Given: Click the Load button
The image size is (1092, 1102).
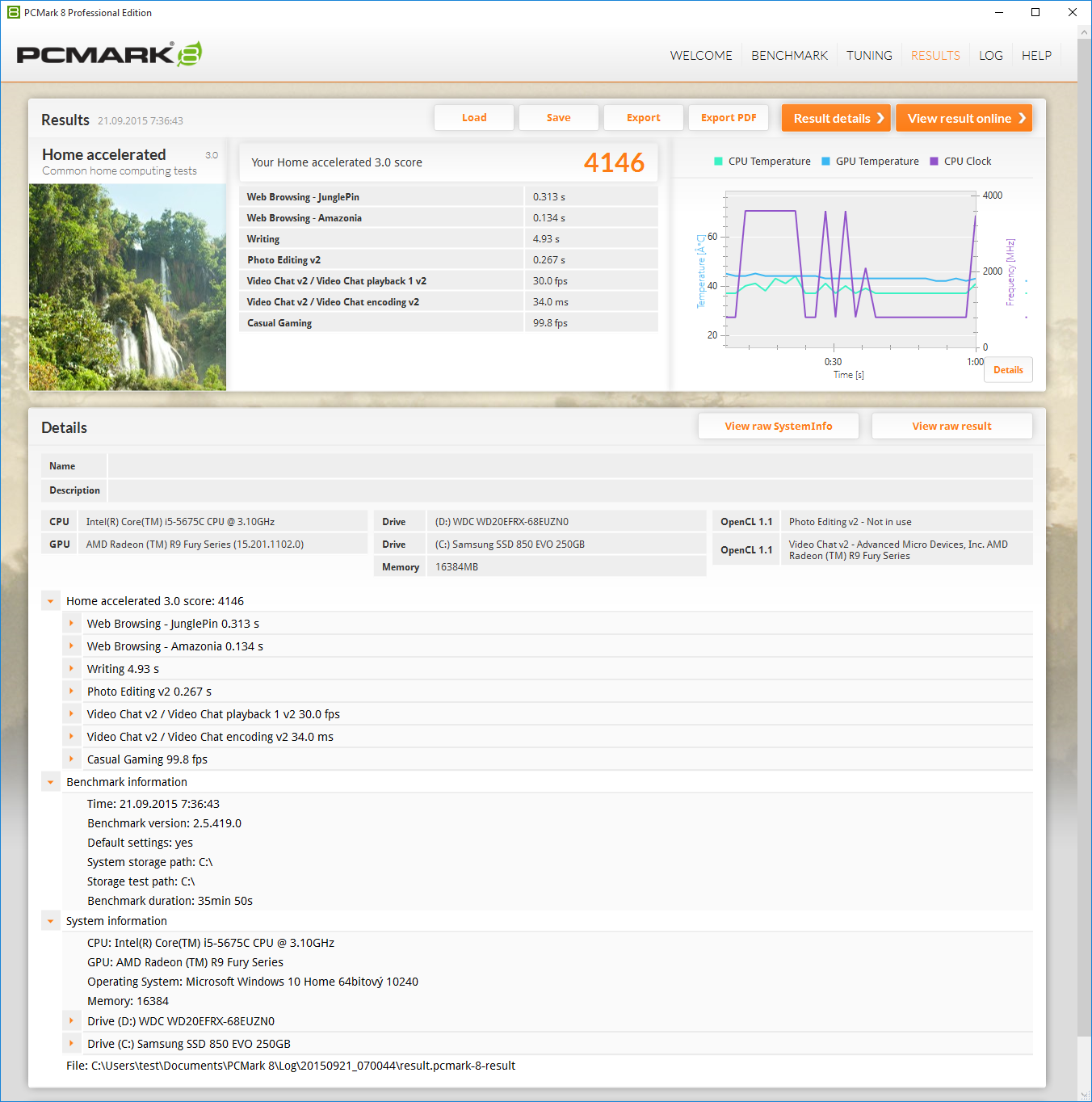Looking at the screenshot, I should pos(474,118).
